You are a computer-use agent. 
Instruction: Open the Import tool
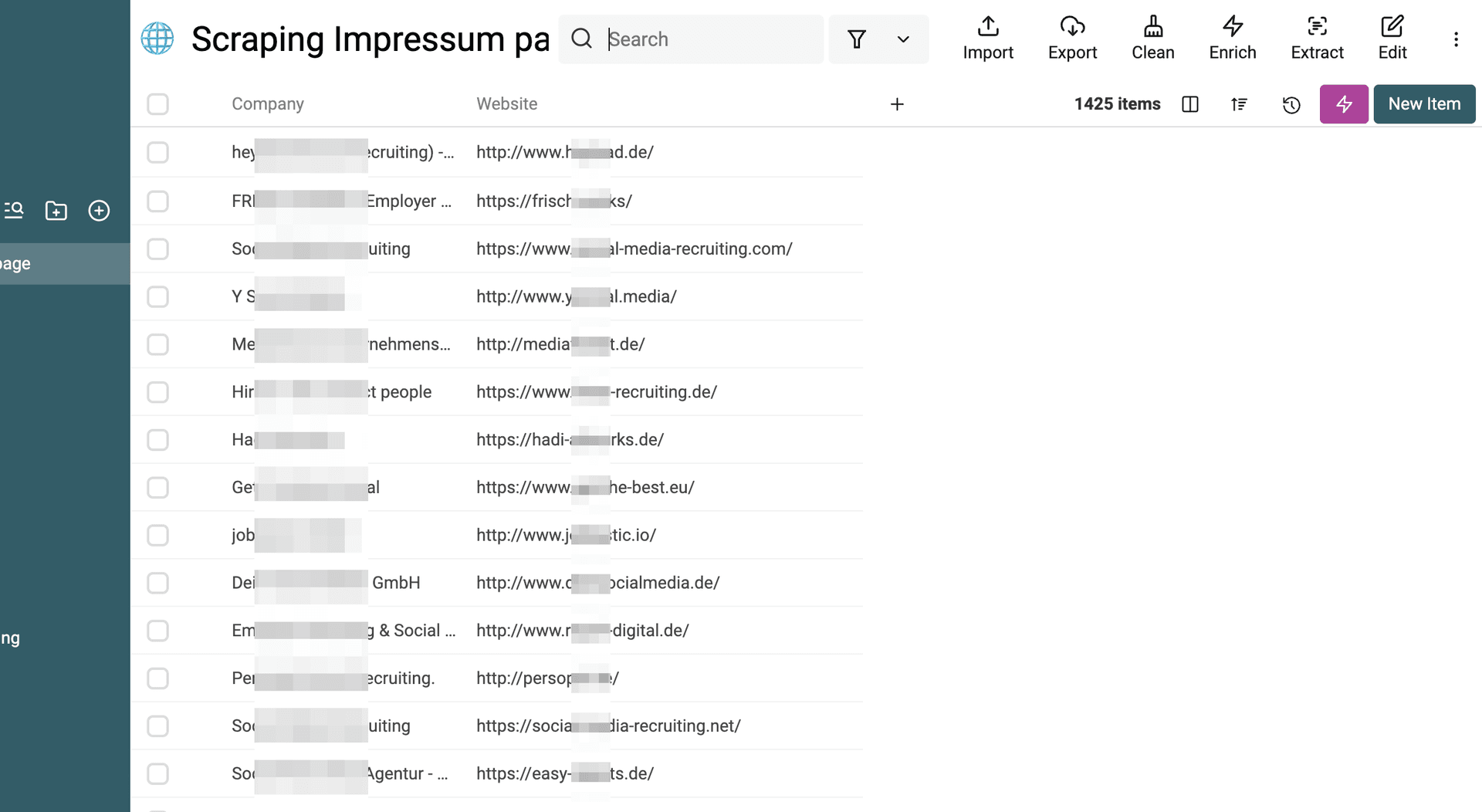pos(988,37)
